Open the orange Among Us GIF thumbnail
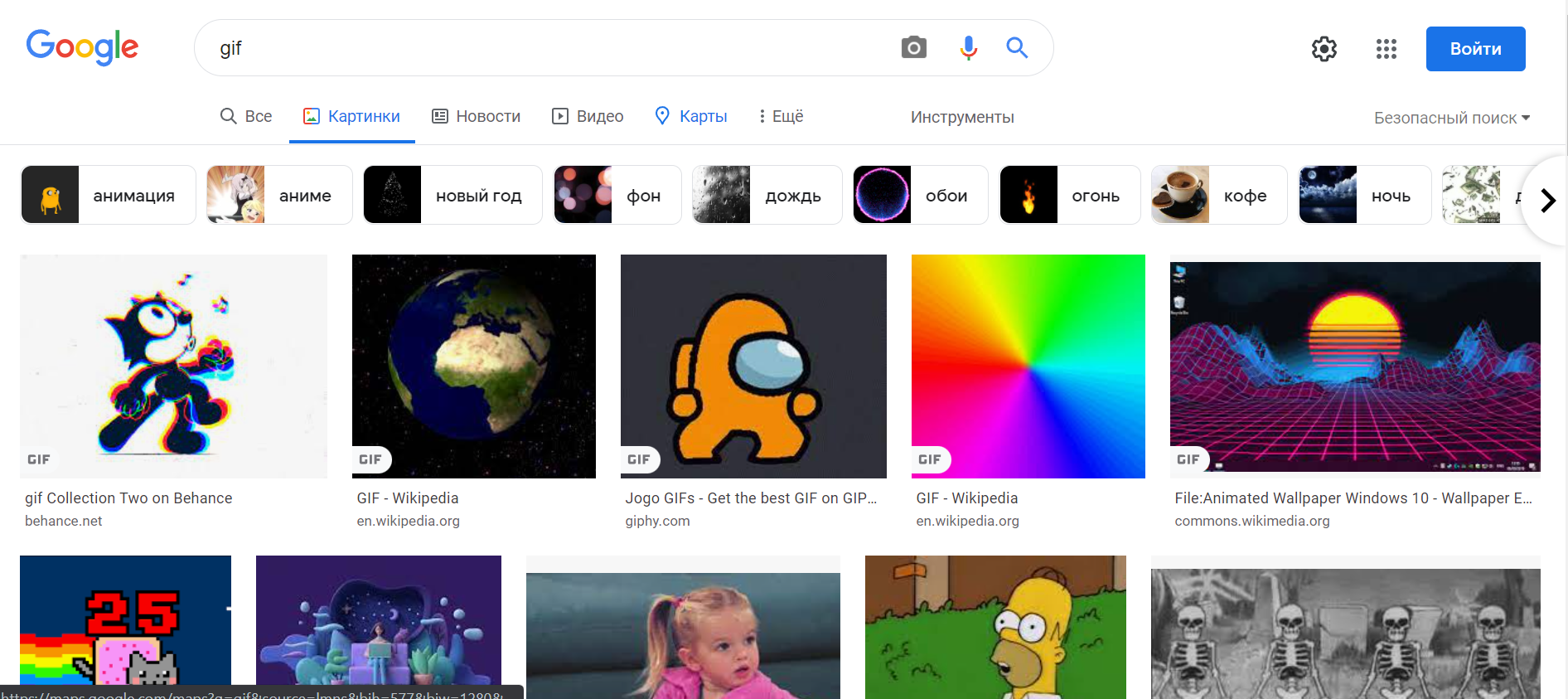This screenshot has height=699, width=1568. coord(753,366)
